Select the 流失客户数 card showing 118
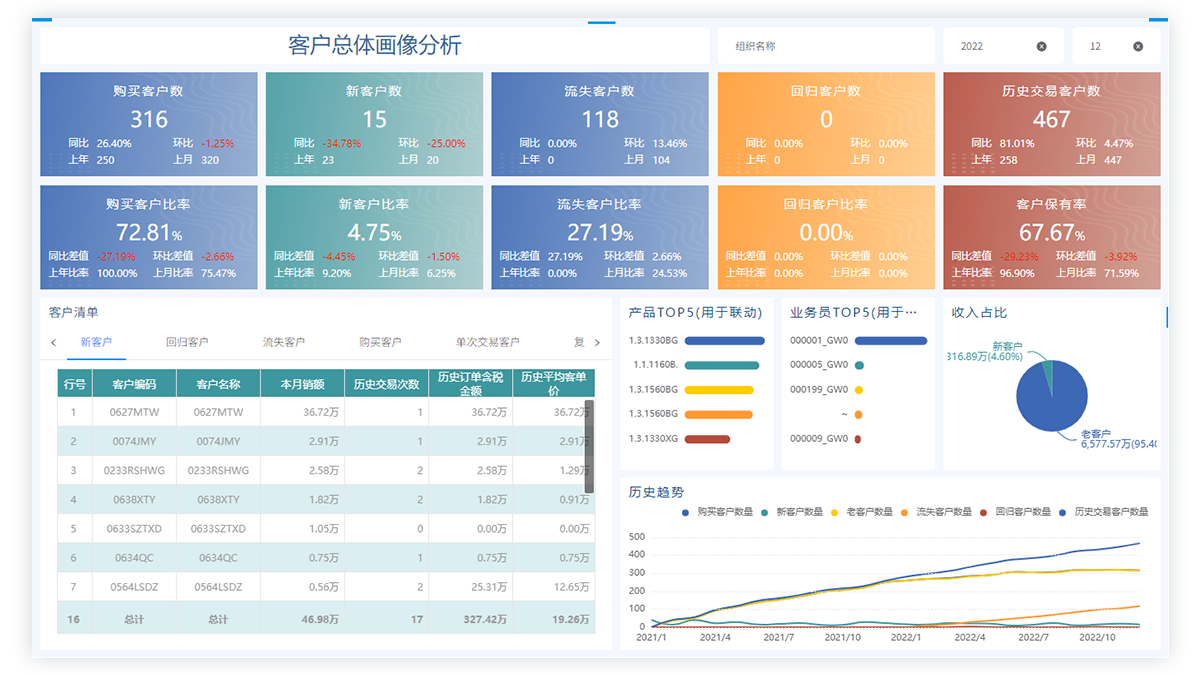This screenshot has width=1200, height=675. (600, 124)
